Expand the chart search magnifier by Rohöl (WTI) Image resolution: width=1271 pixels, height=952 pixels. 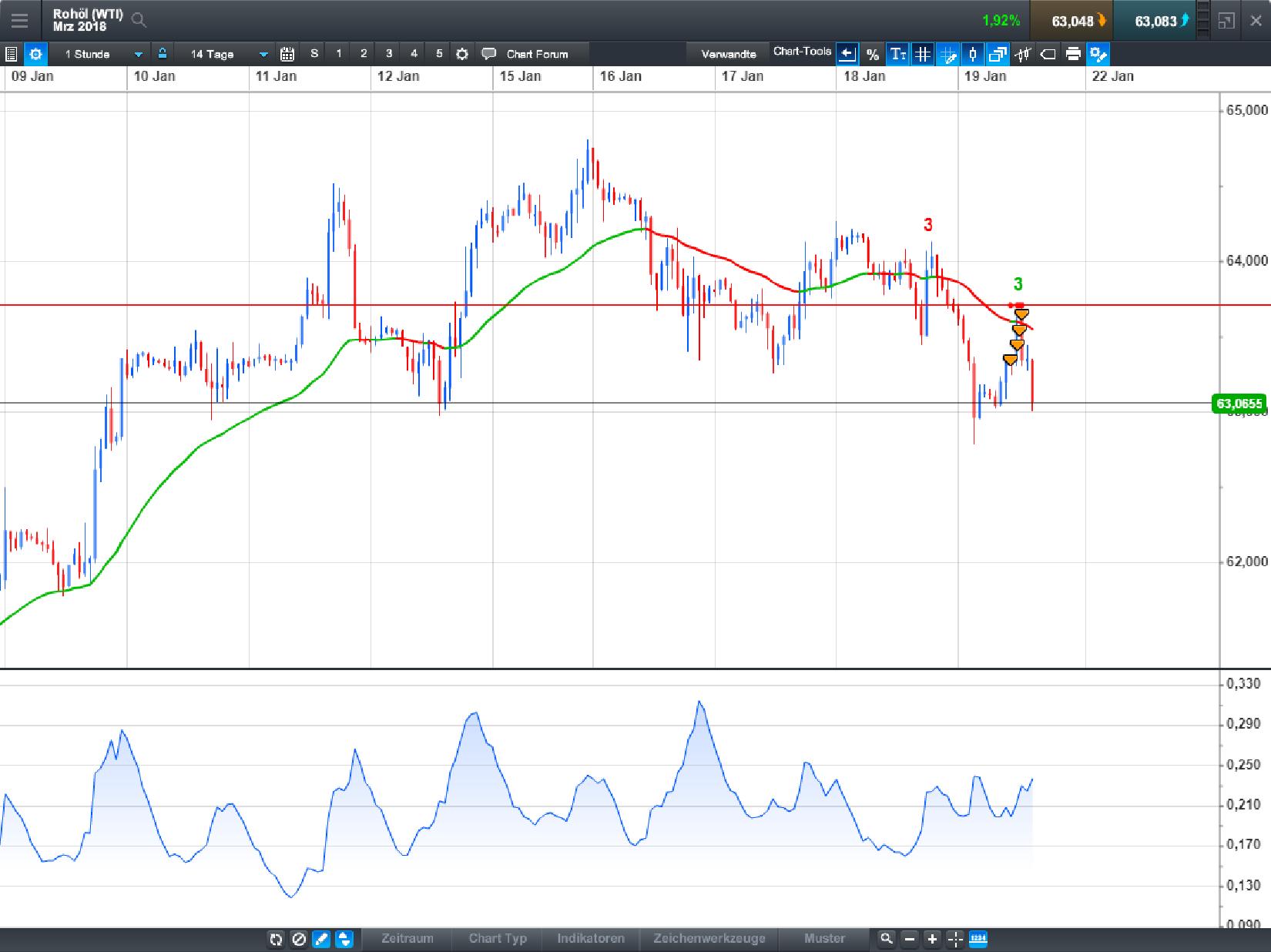pos(139,21)
